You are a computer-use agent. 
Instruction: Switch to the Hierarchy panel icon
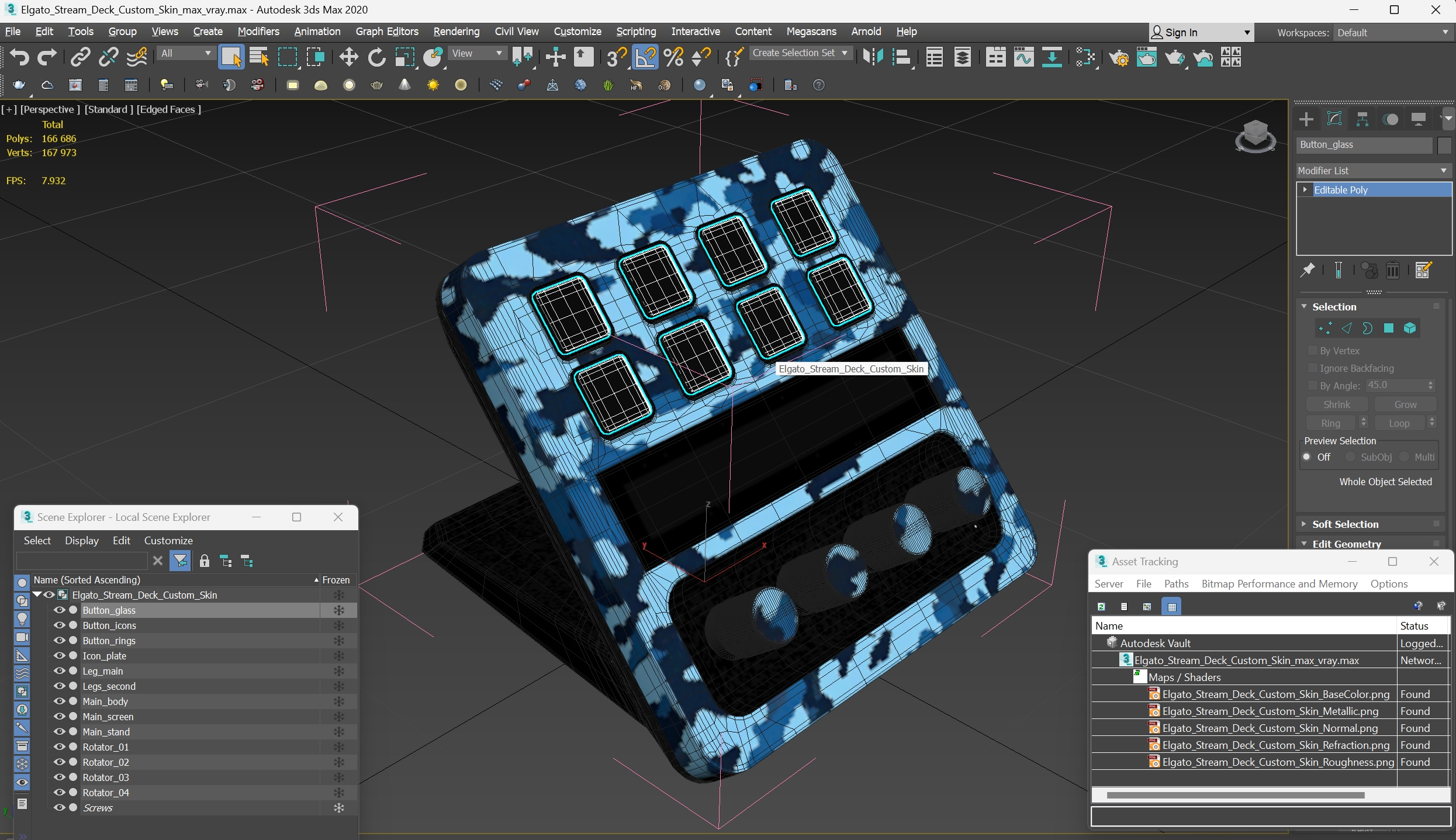tap(1362, 119)
